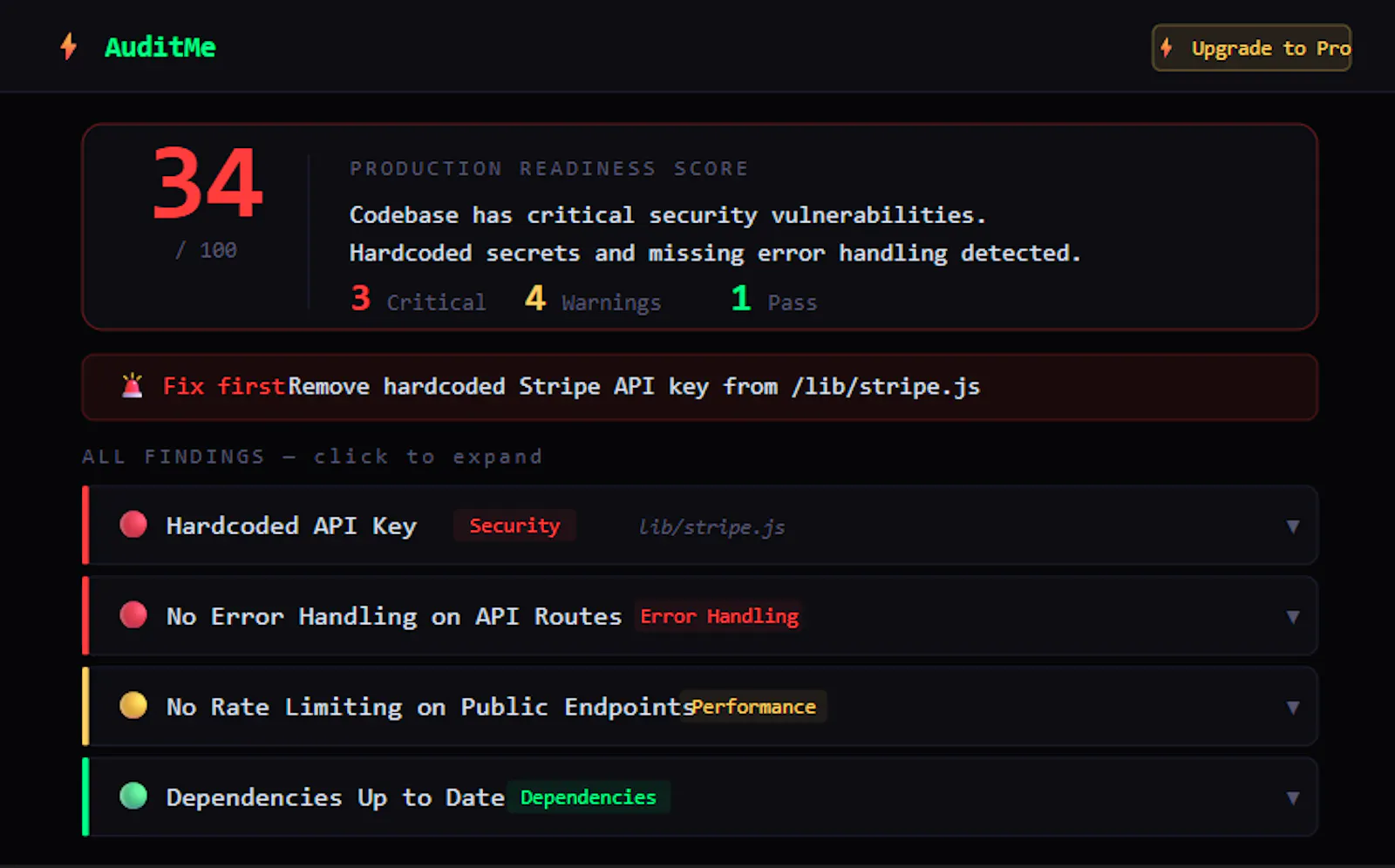Click the lib/stripe.js file path text
This screenshot has height=868, width=1395.
coord(711,527)
